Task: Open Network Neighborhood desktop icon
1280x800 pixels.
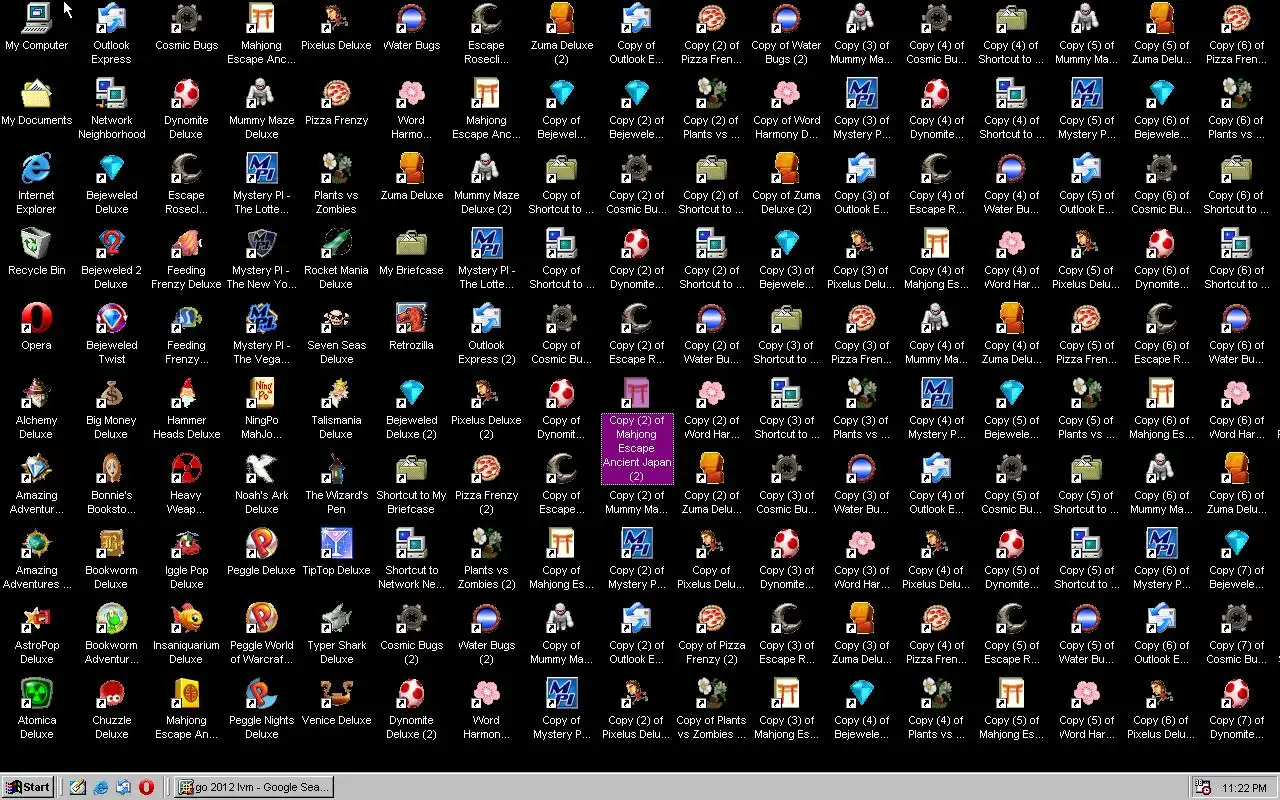Action: click(x=112, y=110)
